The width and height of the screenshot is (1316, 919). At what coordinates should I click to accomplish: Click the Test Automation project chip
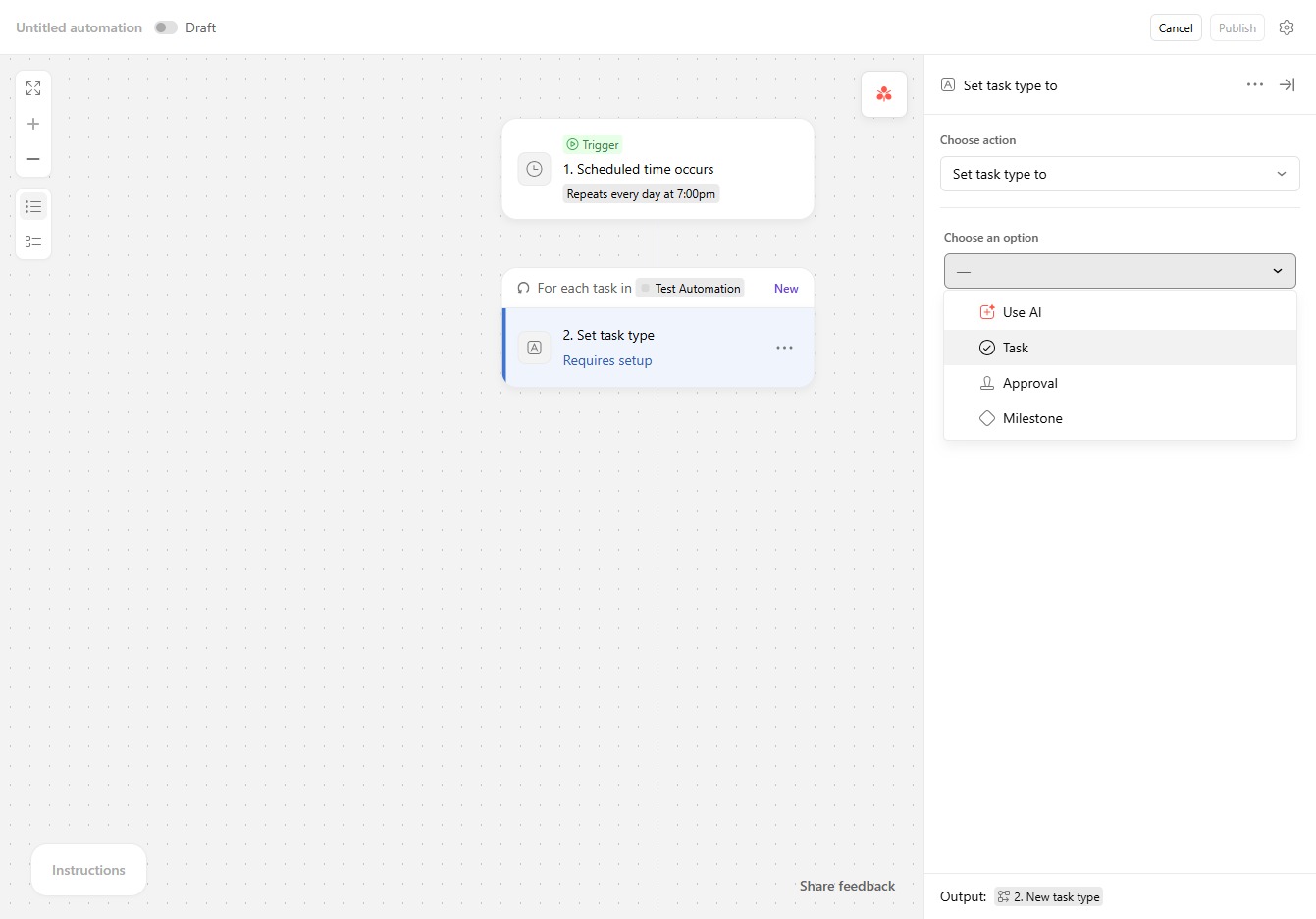(x=690, y=288)
